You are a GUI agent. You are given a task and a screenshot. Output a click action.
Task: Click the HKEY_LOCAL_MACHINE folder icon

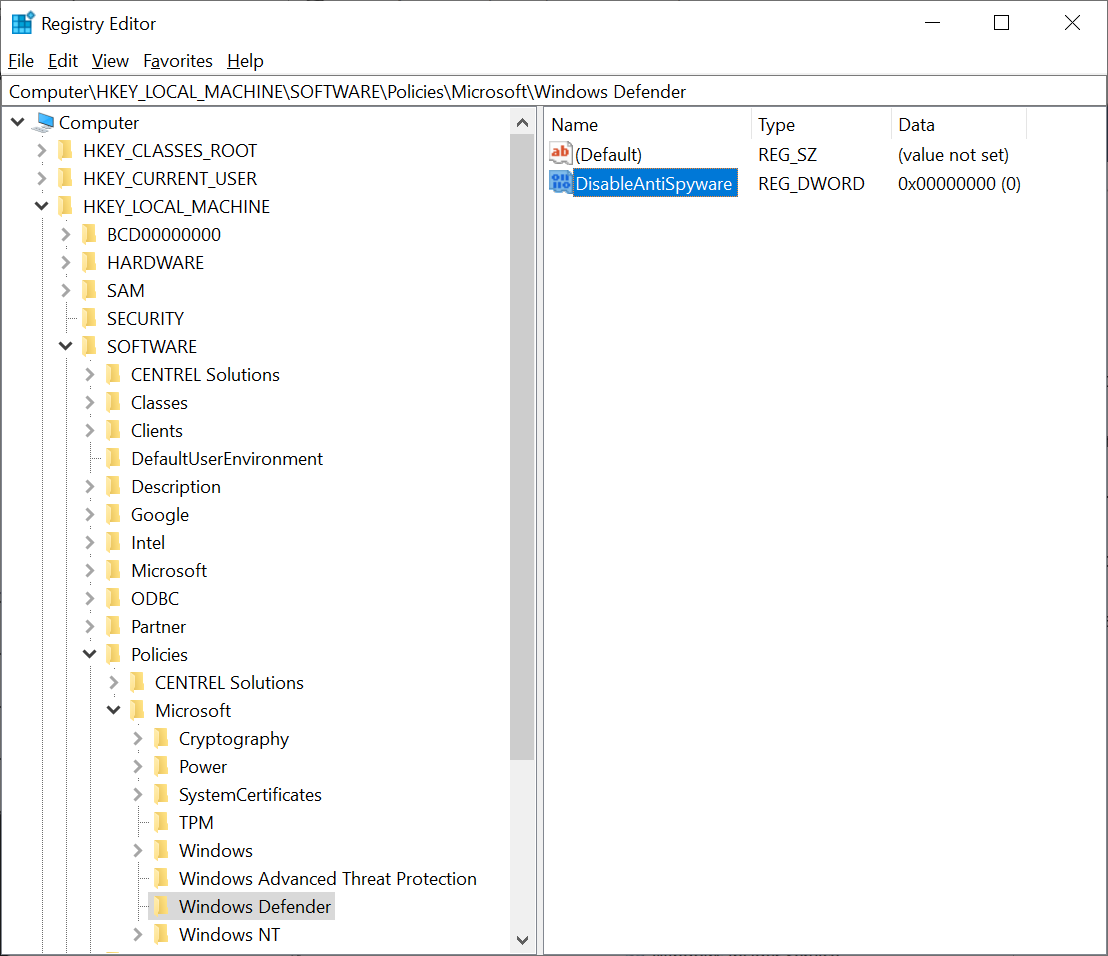point(66,206)
